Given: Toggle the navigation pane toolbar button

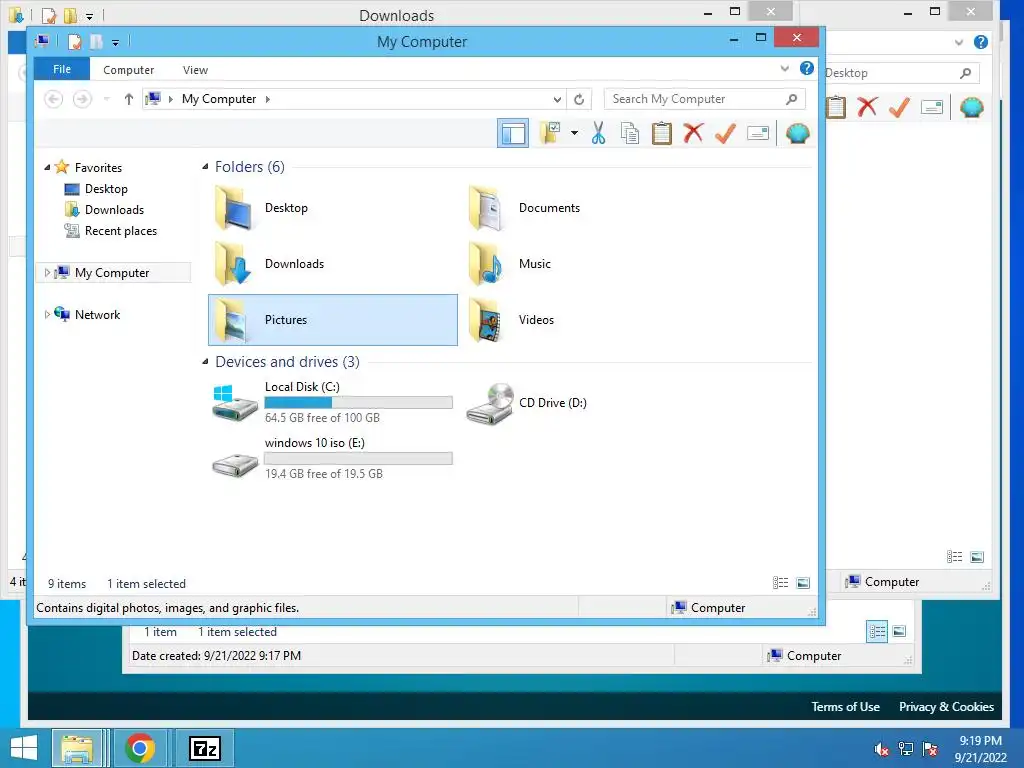Looking at the screenshot, I should click(x=513, y=133).
